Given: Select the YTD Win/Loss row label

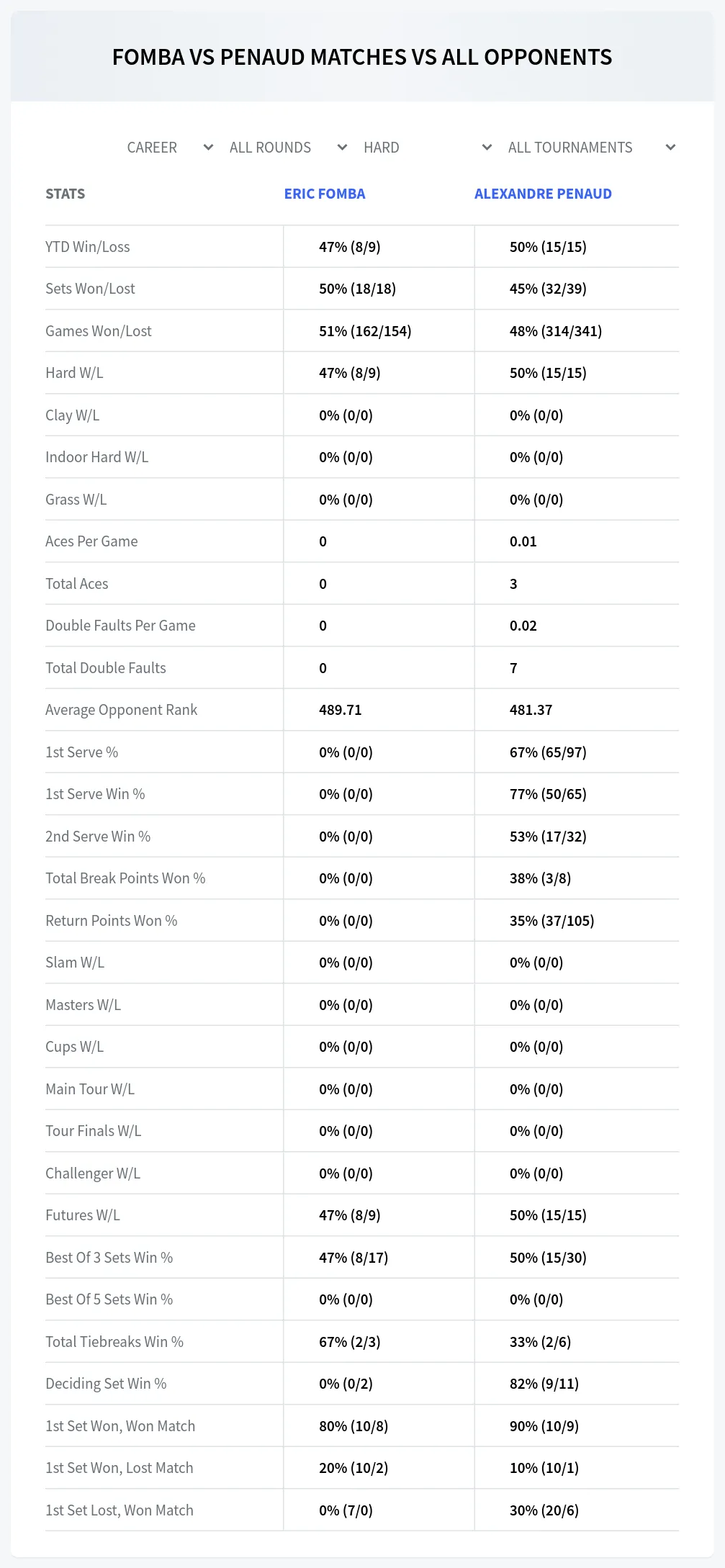Looking at the screenshot, I should (88, 247).
